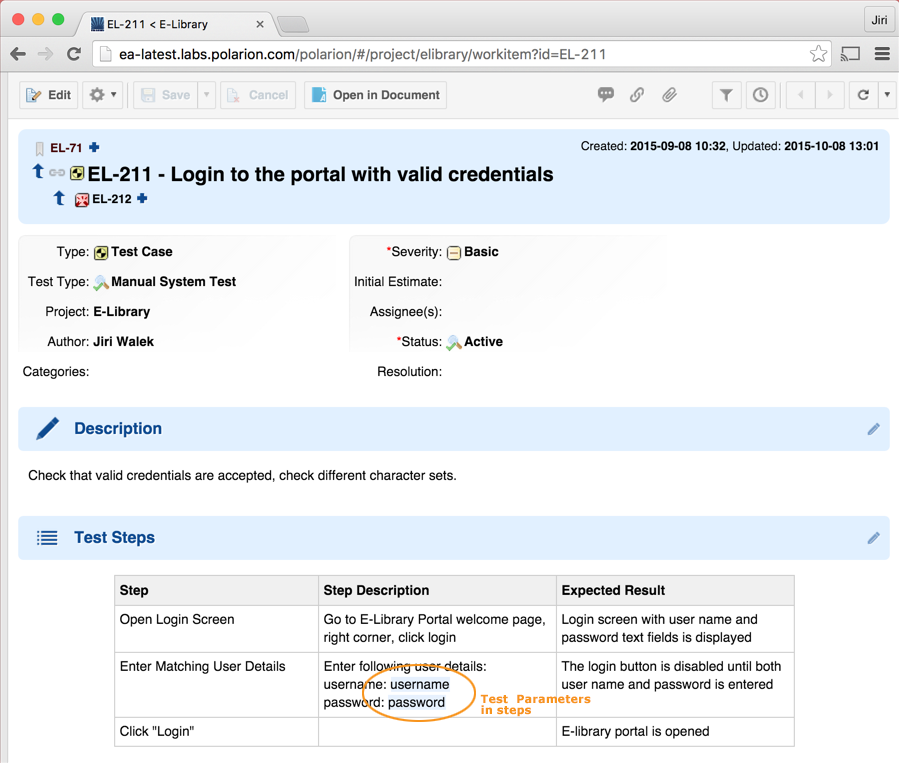899x763 pixels.
Task: Click the refresh icon in Polarion toolbar
Action: (x=863, y=95)
